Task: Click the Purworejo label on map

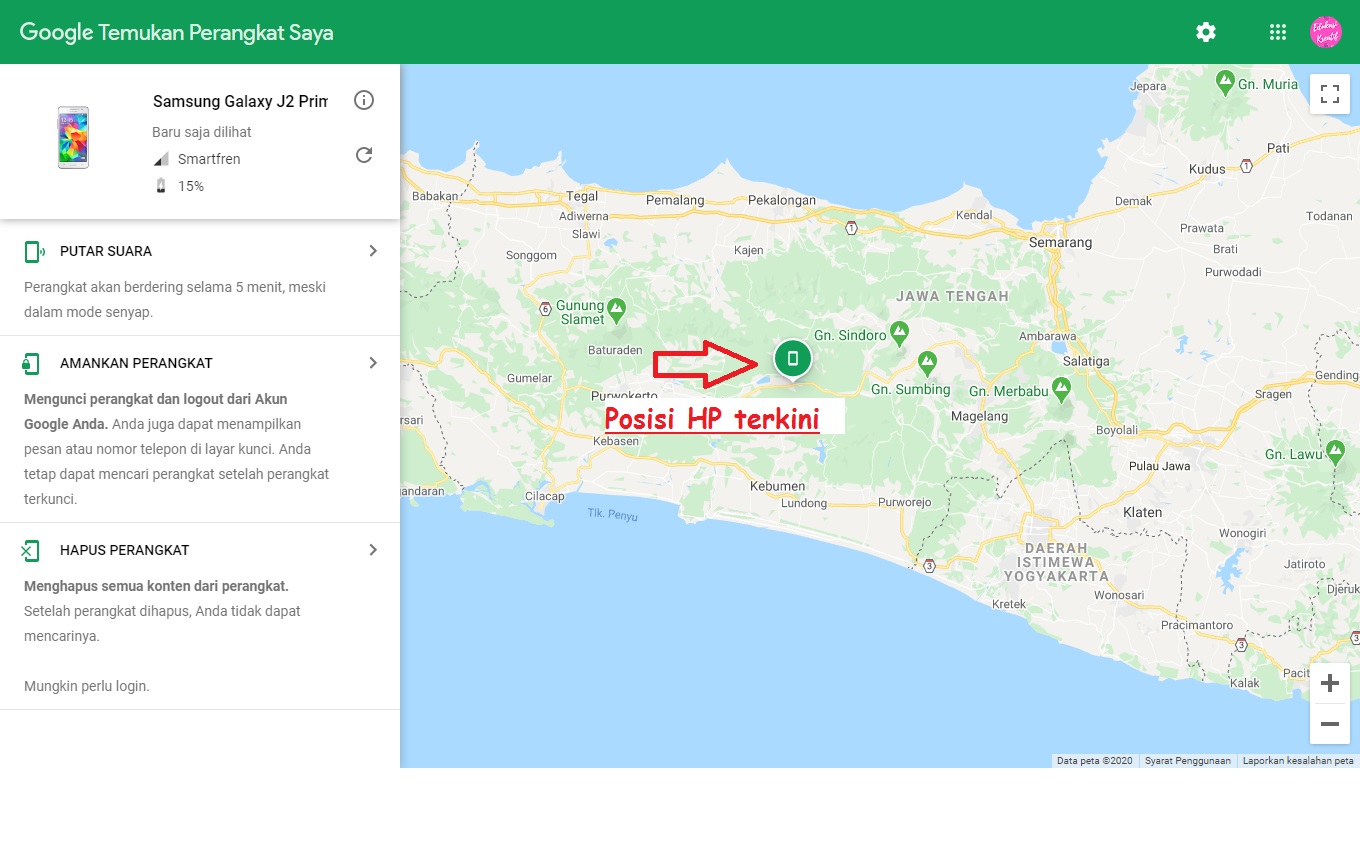Action: 904,502
